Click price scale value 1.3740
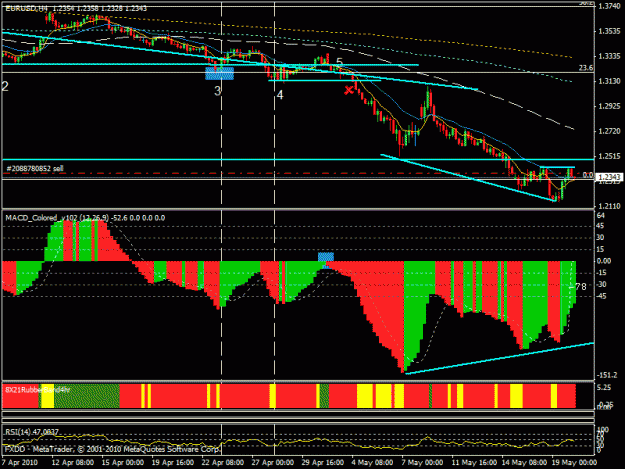Image resolution: width=625 pixels, height=469 pixels. [610, 6]
